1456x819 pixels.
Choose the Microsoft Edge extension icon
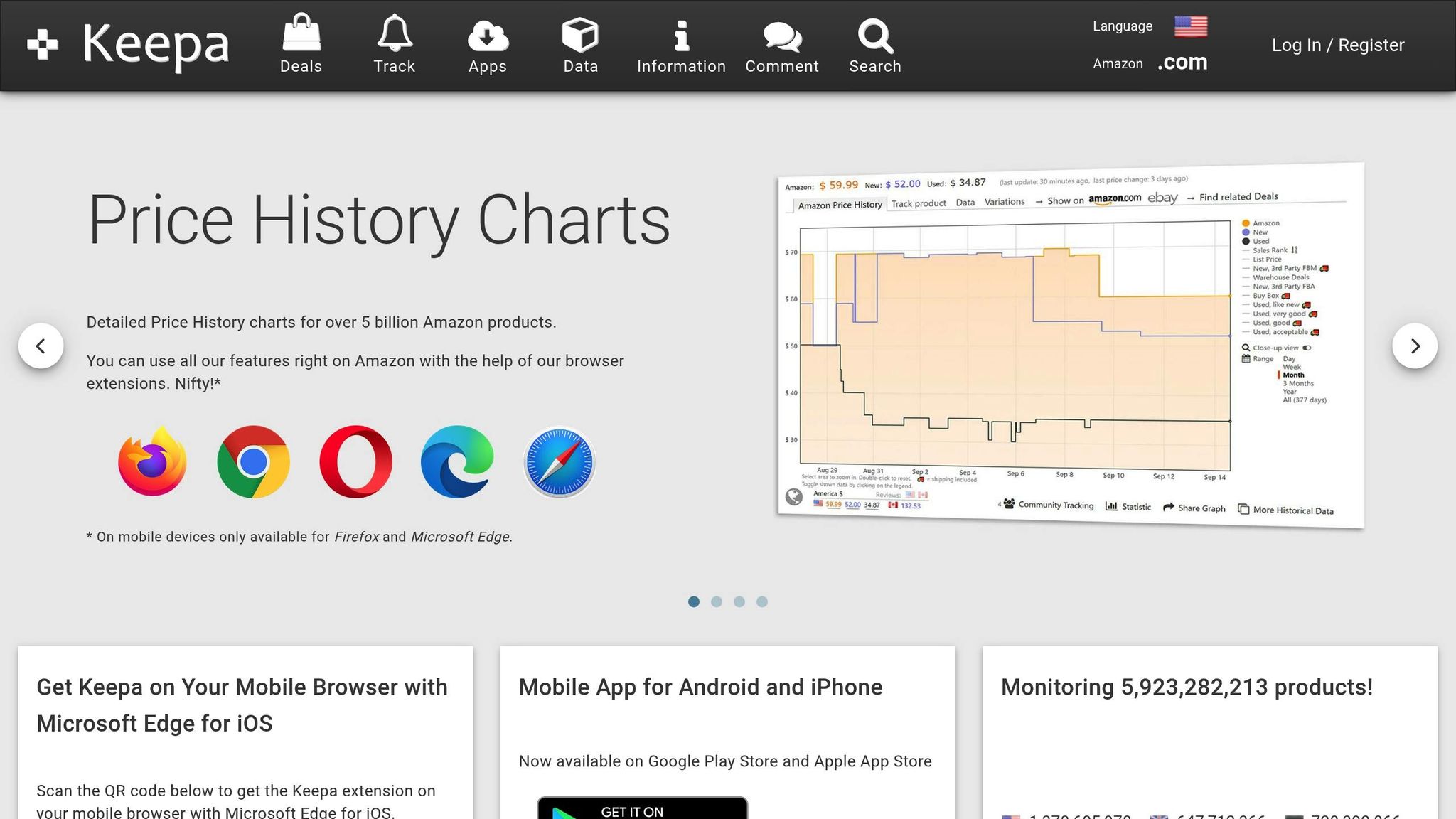(457, 462)
